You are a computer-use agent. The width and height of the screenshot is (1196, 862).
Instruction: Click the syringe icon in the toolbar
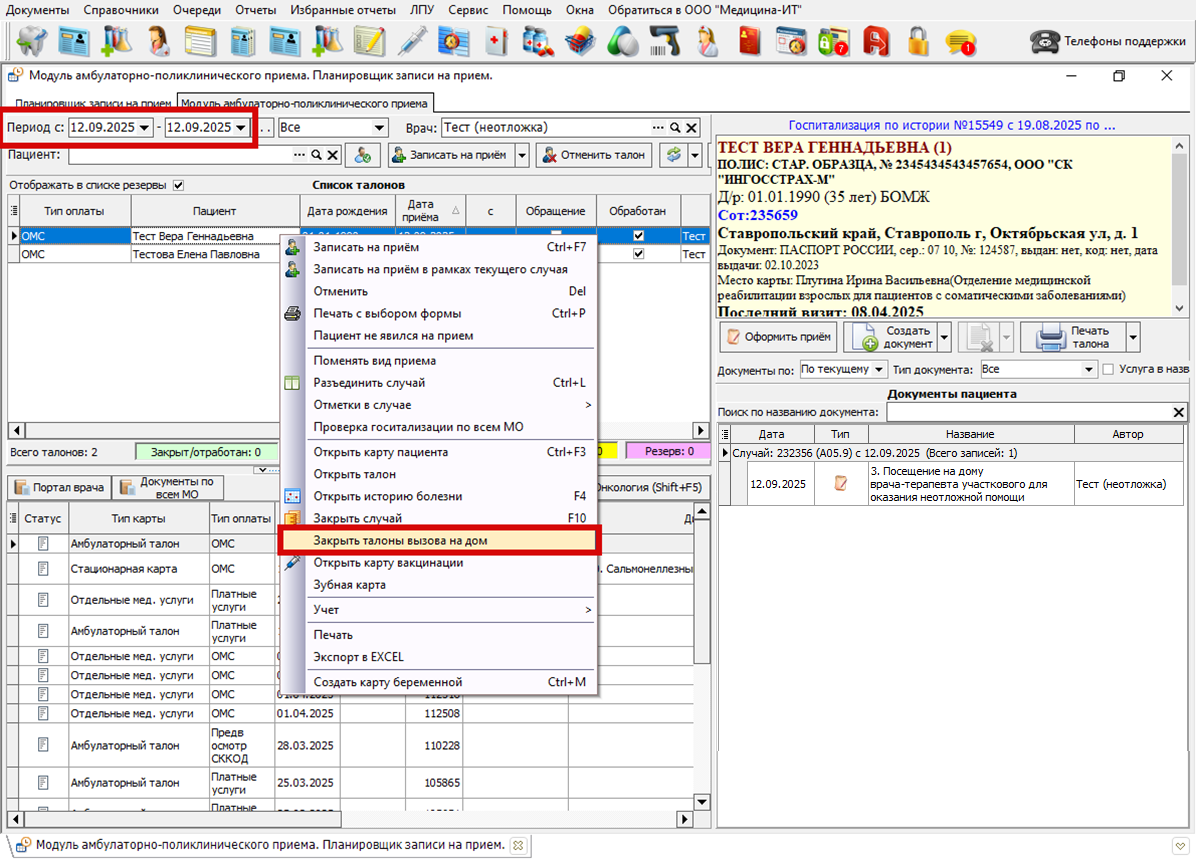tap(412, 41)
